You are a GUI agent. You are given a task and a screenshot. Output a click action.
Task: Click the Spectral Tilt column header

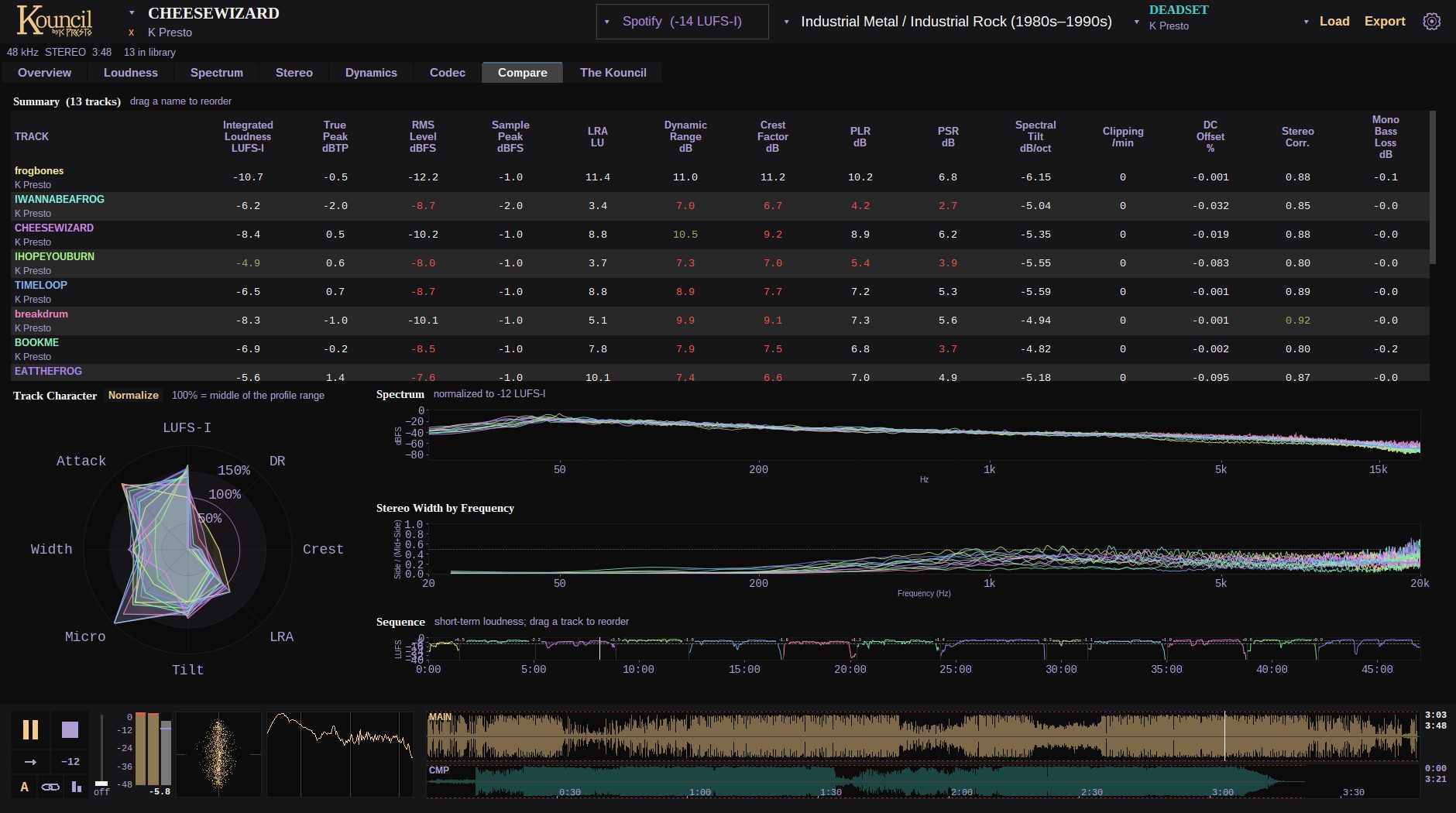tap(1035, 136)
